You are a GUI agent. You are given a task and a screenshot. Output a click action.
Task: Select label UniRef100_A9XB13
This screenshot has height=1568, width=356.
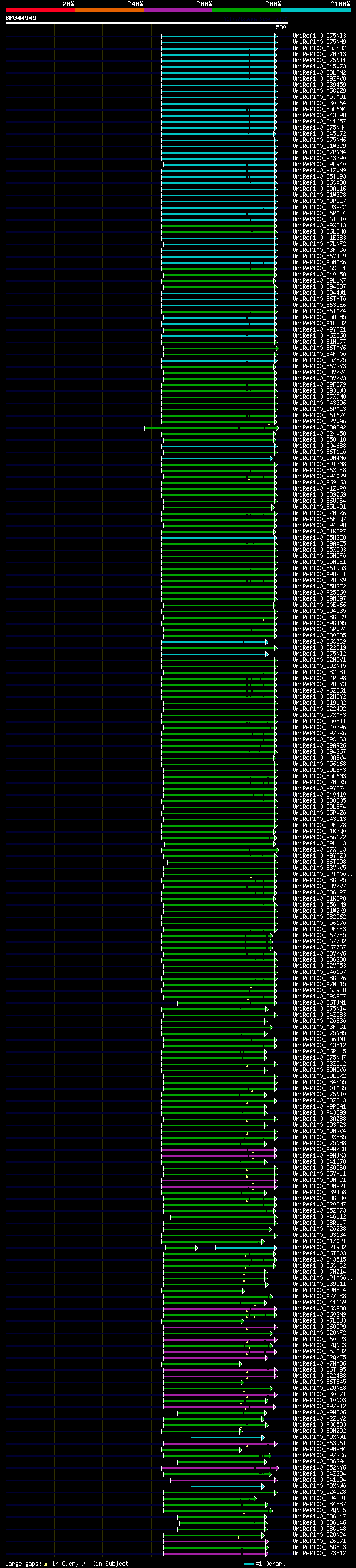[319, 225]
